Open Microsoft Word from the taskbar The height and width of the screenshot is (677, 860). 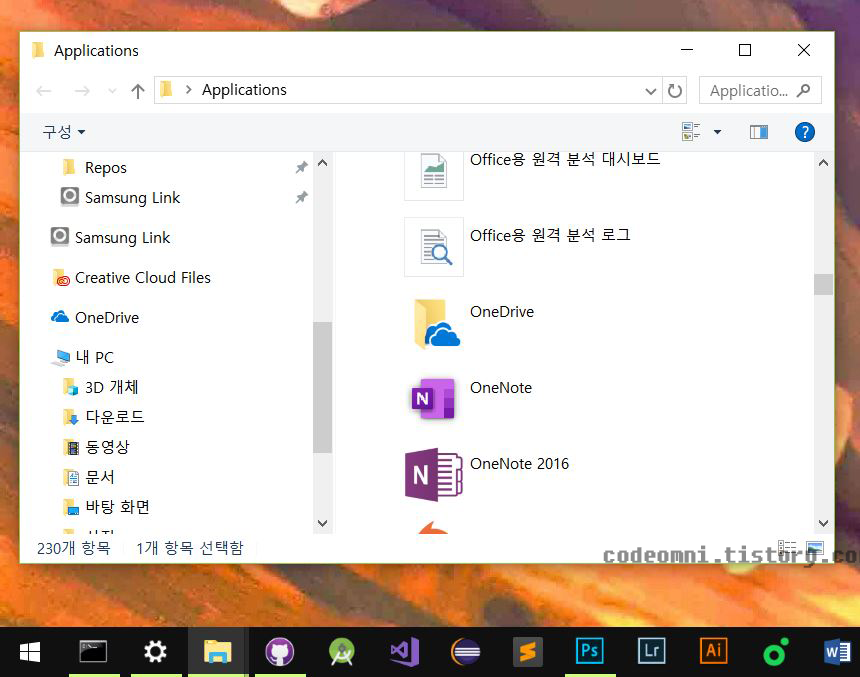(838, 652)
